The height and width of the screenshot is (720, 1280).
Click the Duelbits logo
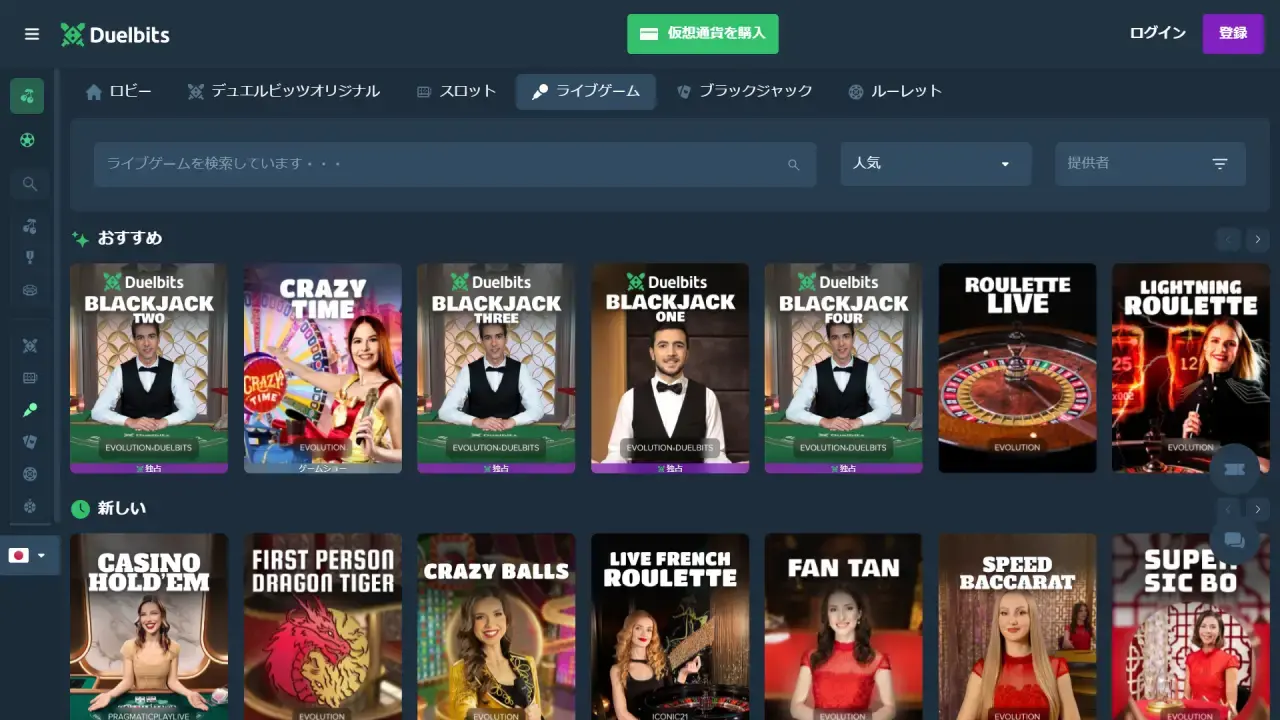click(115, 34)
